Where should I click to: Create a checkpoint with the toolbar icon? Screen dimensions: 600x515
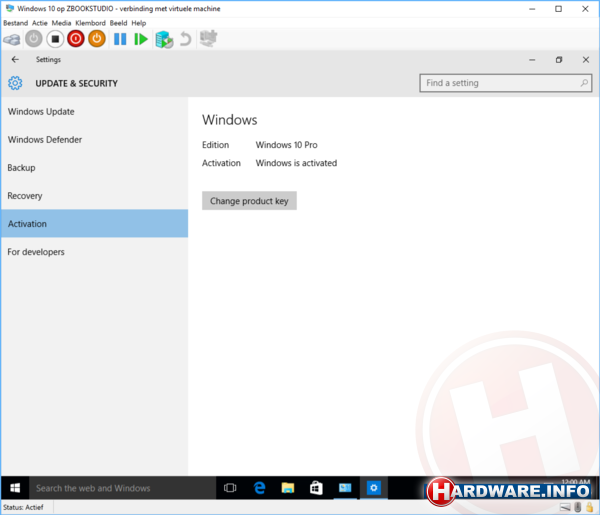(164, 39)
